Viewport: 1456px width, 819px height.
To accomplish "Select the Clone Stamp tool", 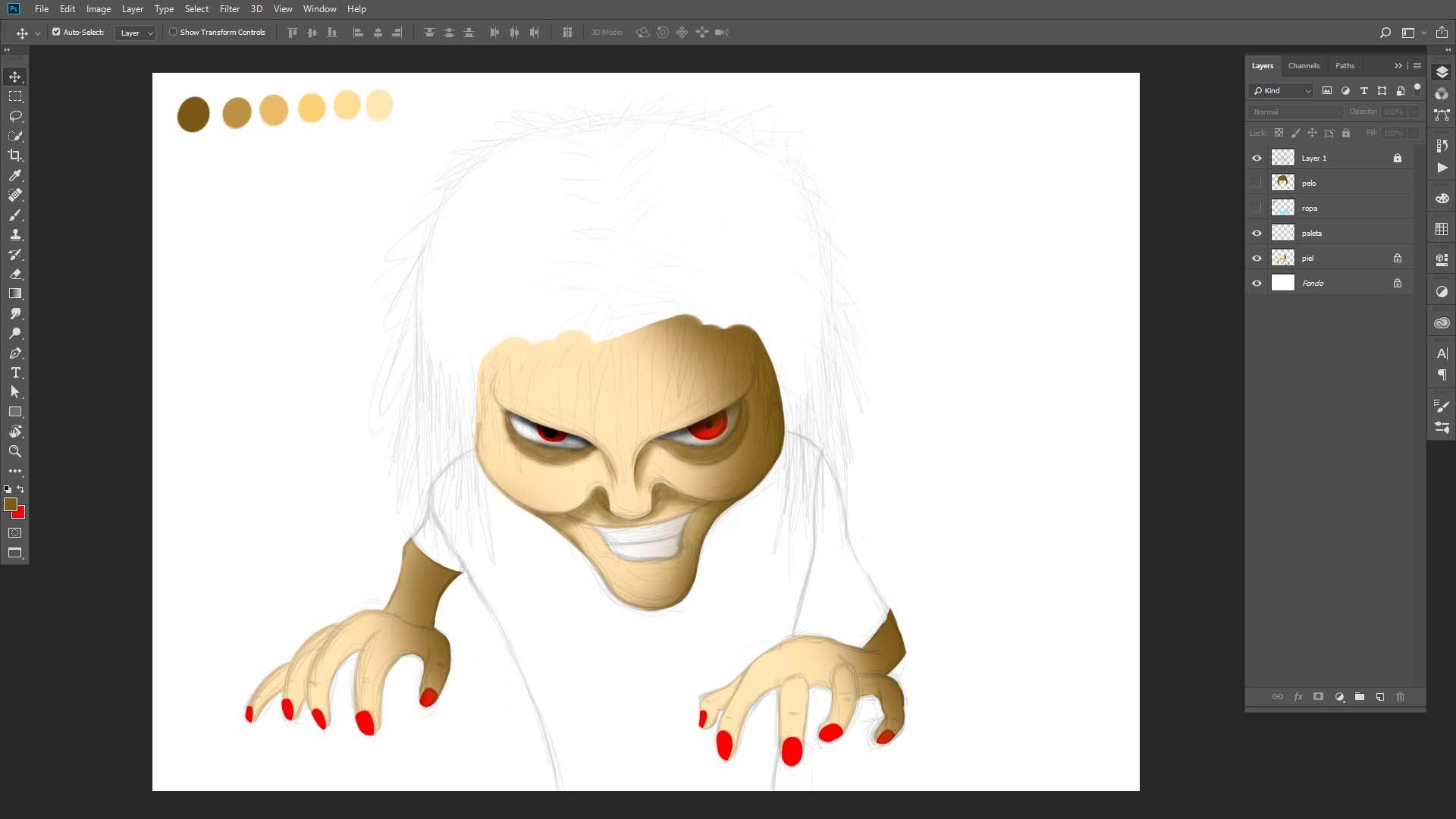I will 15,234.
